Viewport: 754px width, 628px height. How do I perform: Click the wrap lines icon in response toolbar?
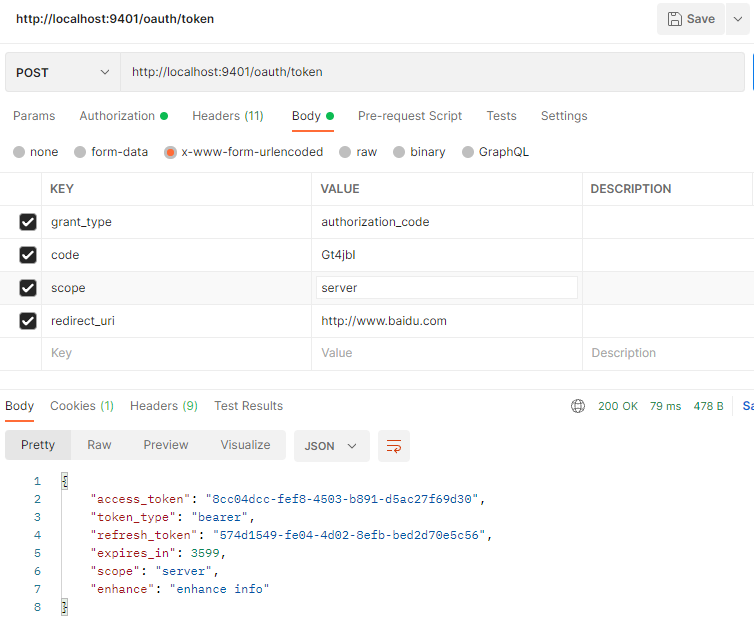point(394,446)
